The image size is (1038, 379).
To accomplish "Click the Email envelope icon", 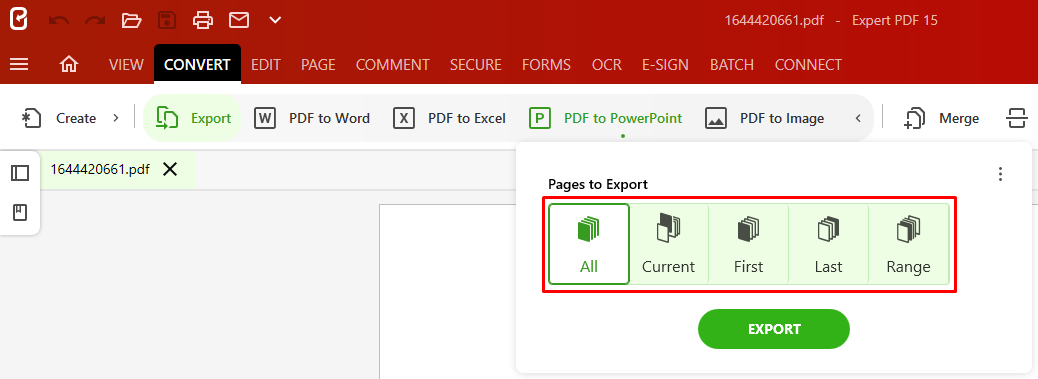I will click(239, 21).
